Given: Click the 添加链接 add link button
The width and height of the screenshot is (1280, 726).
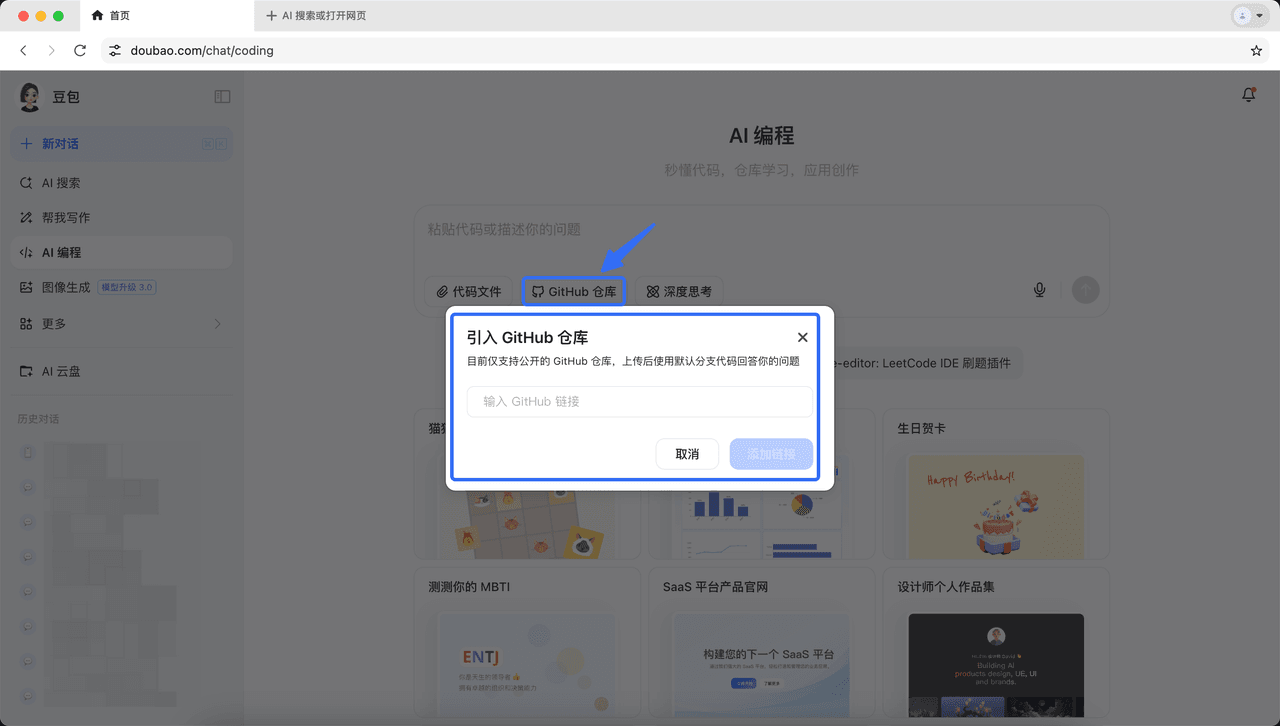Looking at the screenshot, I should [771, 454].
